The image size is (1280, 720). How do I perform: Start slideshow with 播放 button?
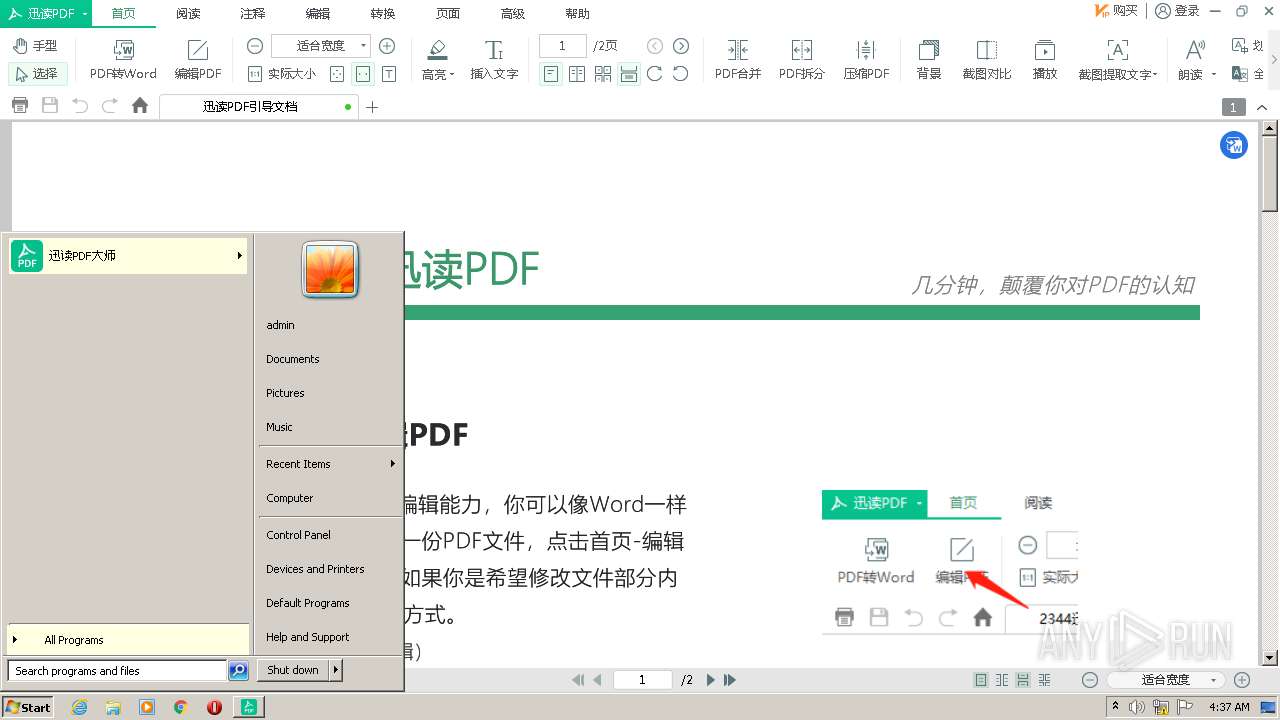pyautogui.click(x=1045, y=60)
